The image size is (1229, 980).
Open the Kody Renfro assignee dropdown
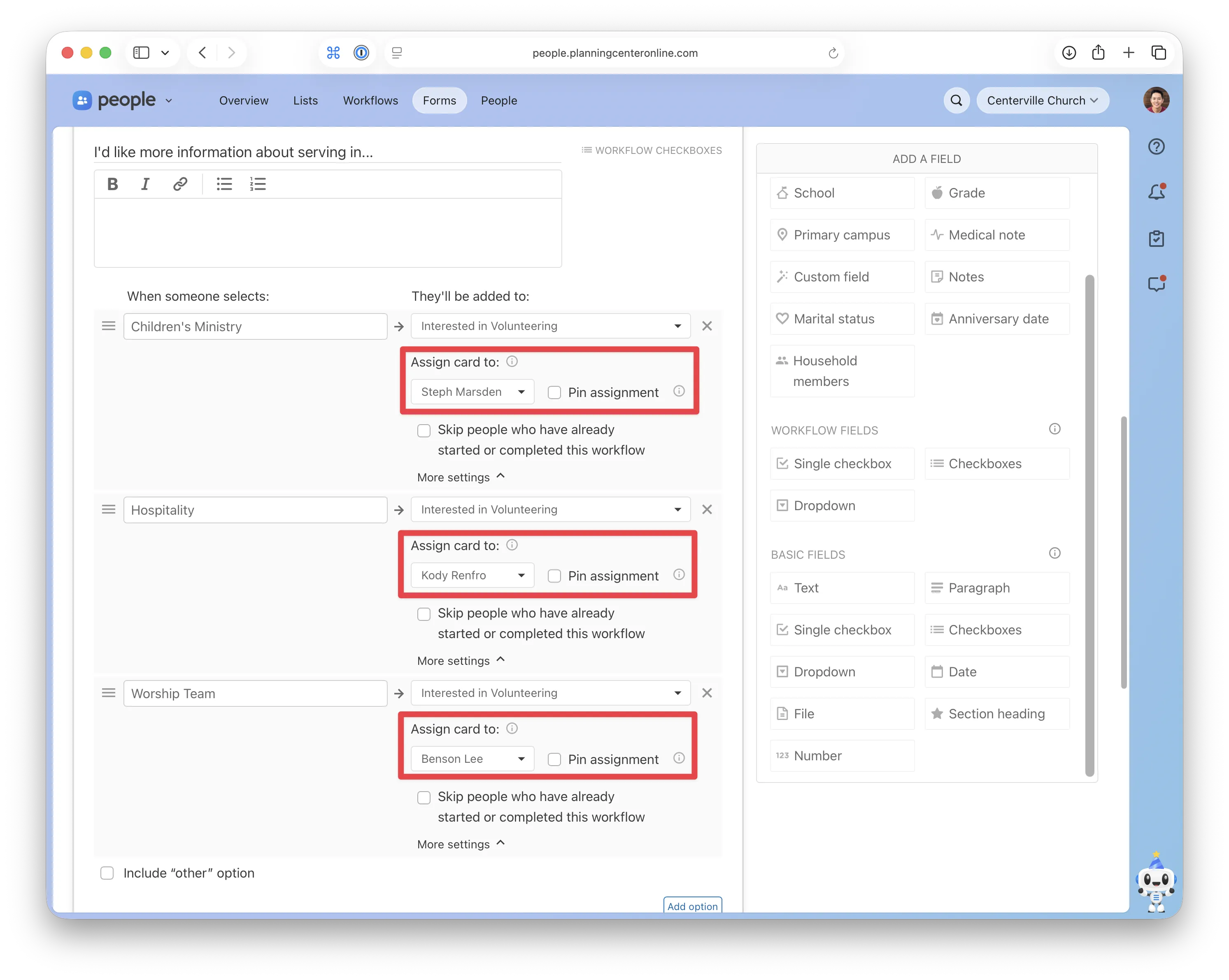473,576
